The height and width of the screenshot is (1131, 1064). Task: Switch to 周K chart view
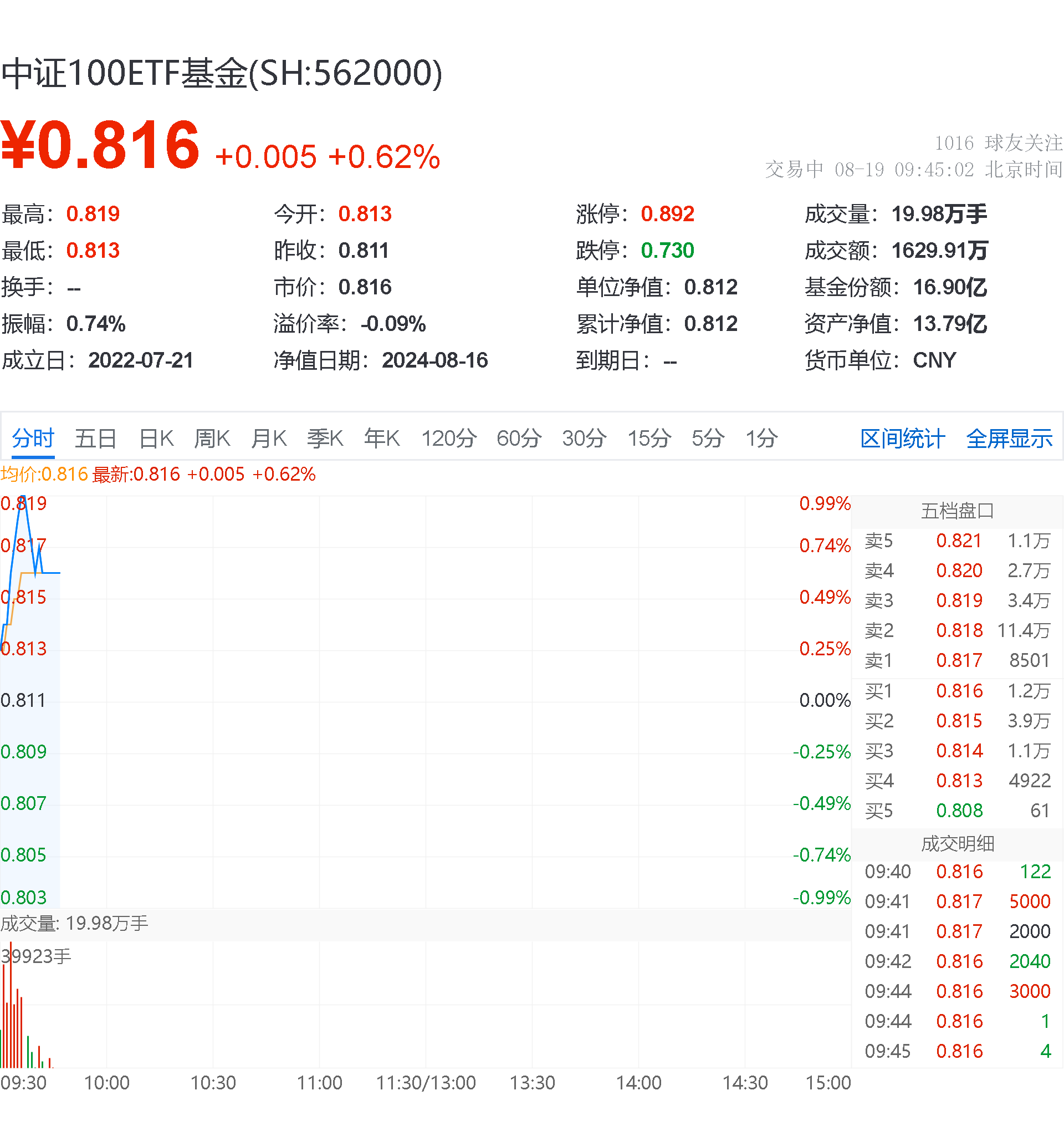click(212, 439)
